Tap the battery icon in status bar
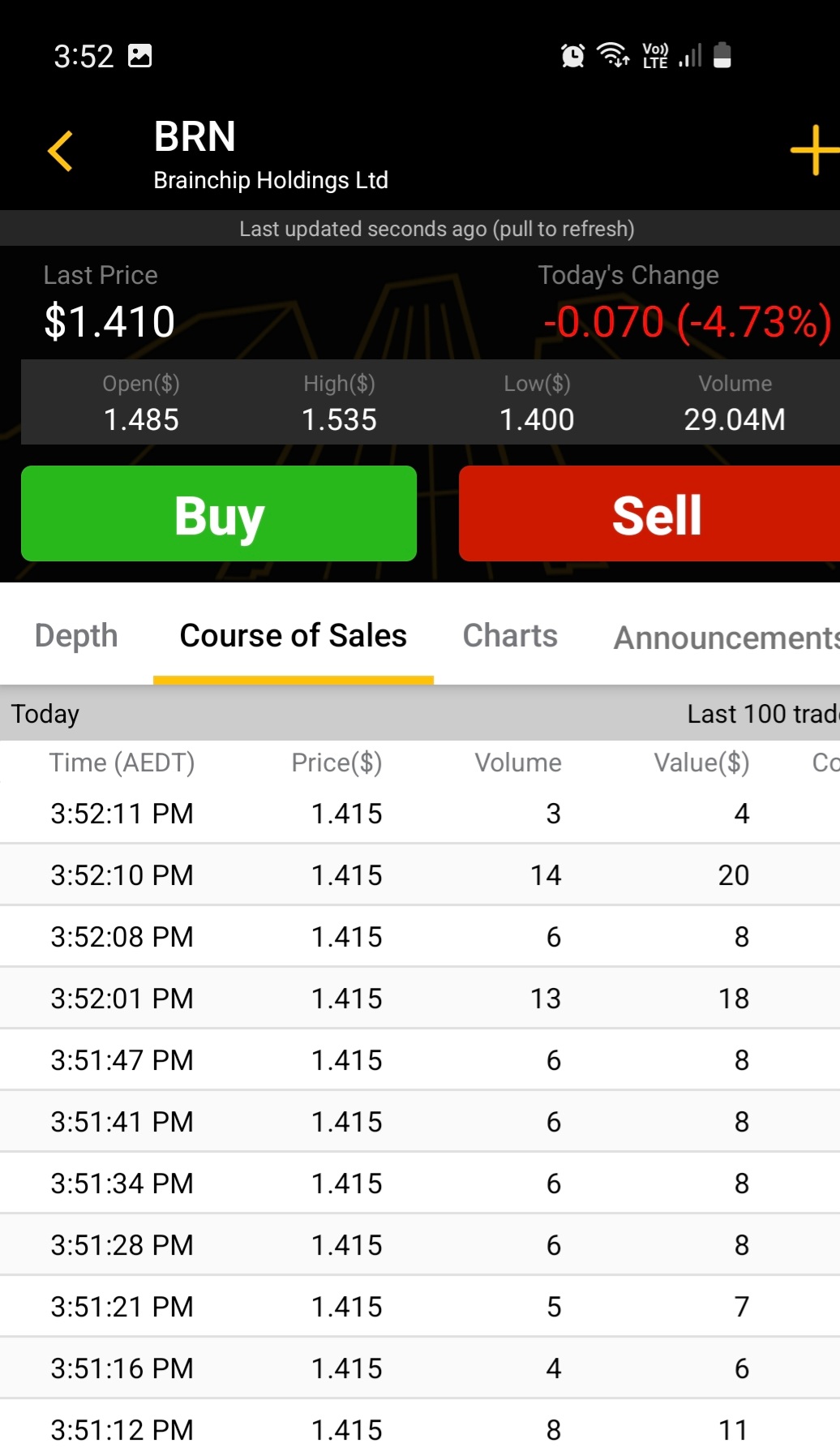The image size is (840, 1456). pos(722,56)
